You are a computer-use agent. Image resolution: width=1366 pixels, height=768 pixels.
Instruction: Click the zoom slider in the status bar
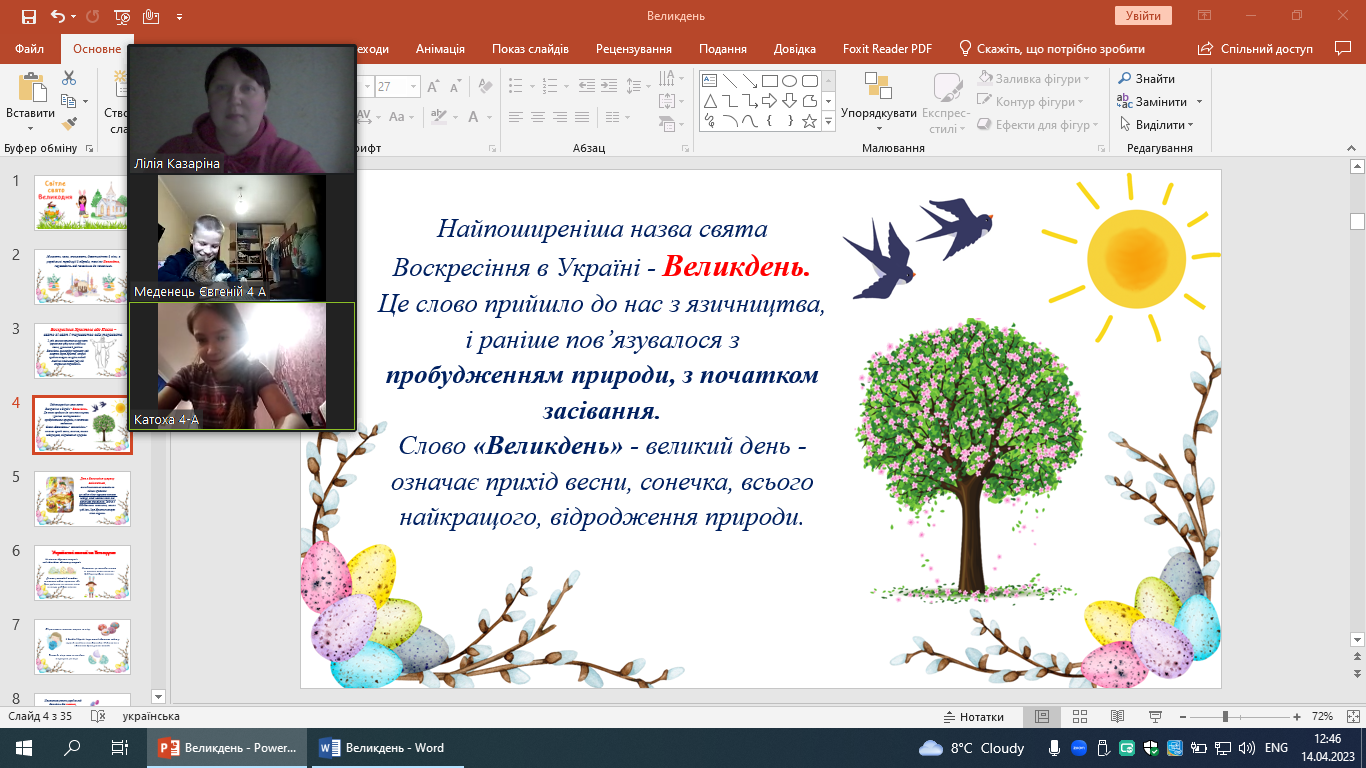click(x=1226, y=717)
